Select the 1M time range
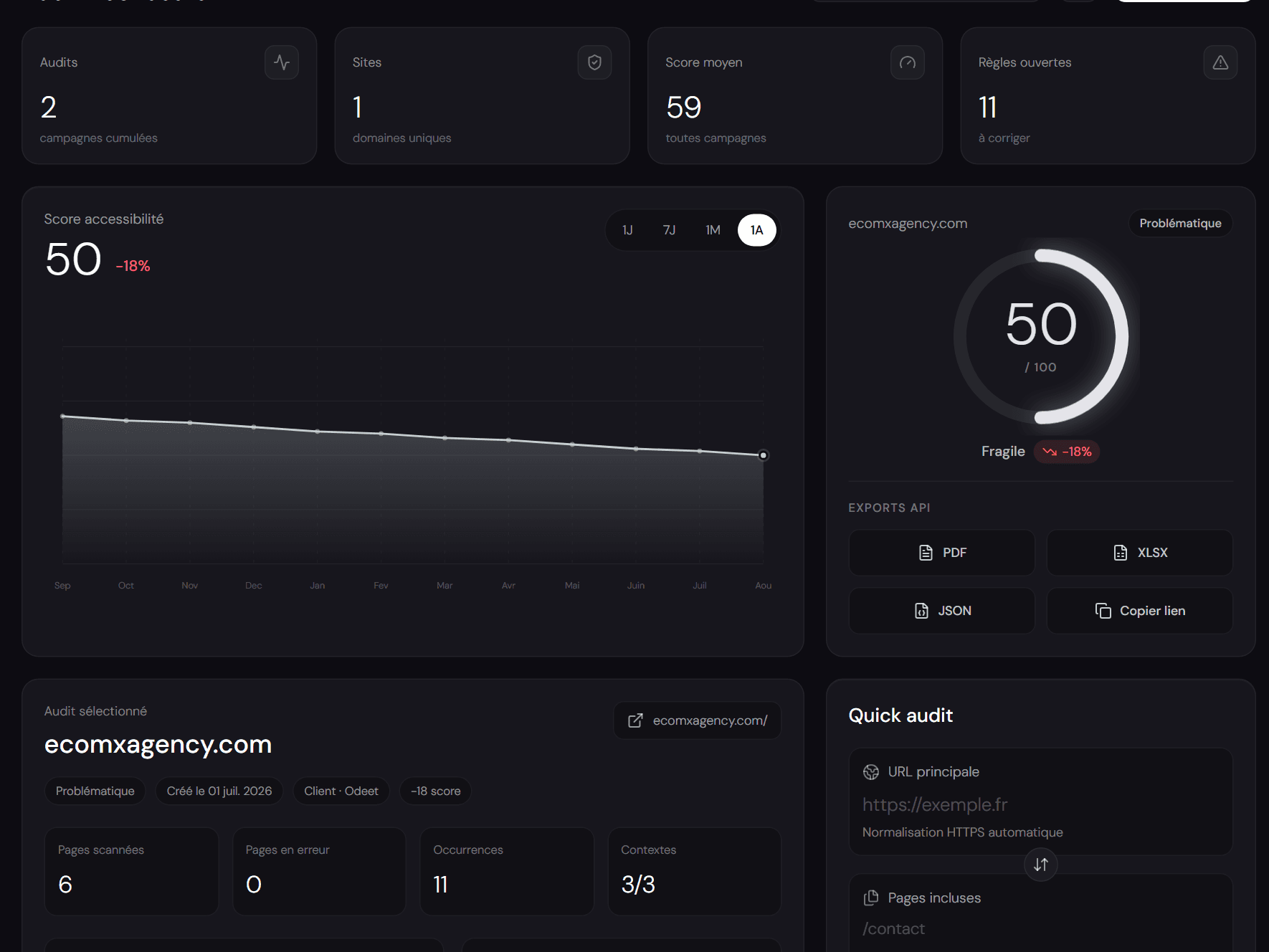This screenshot has width=1269, height=952. [x=713, y=230]
